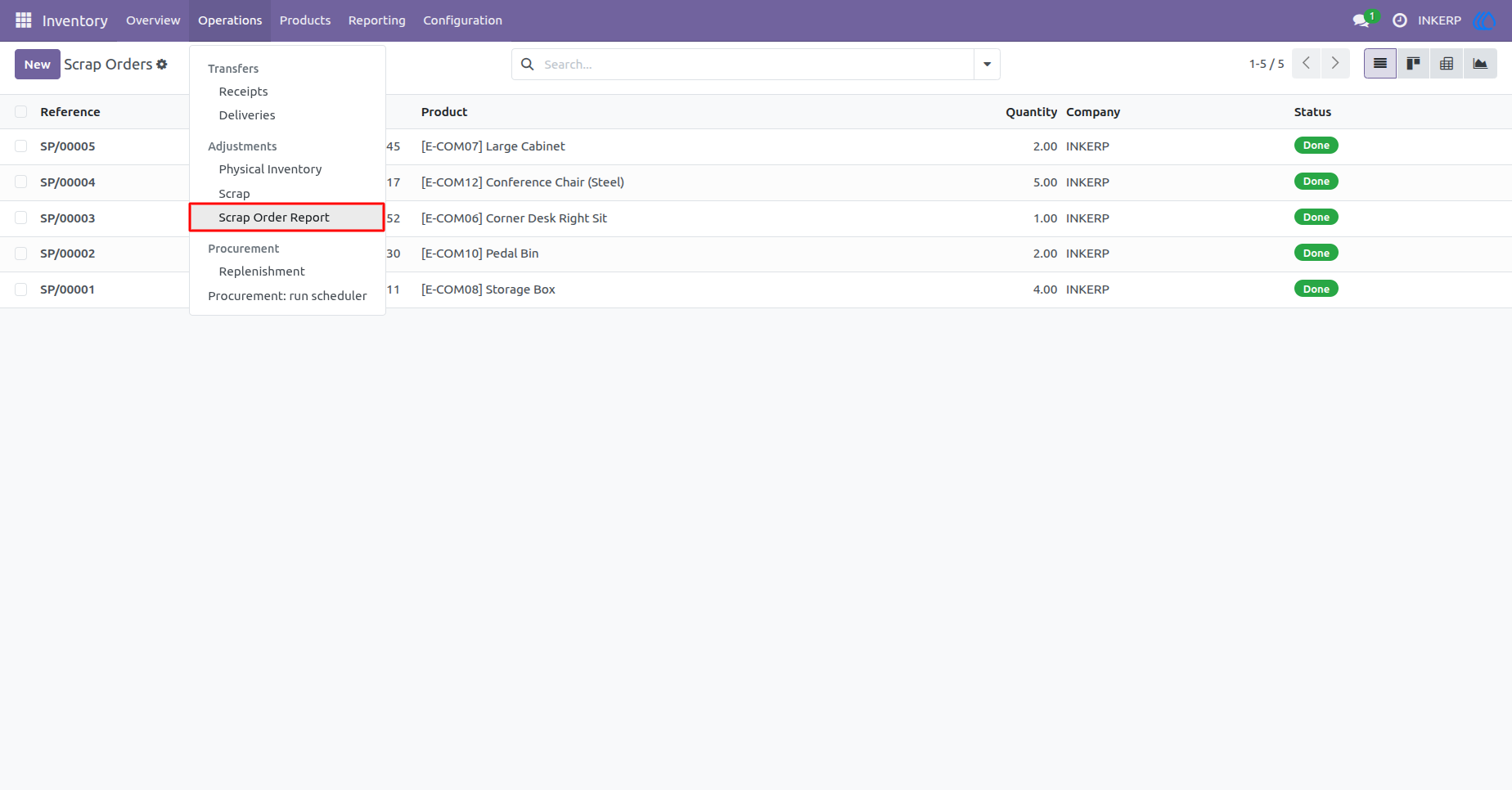
Task: Expand the search options dropdown arrow
Action: [x=987, y=64]
